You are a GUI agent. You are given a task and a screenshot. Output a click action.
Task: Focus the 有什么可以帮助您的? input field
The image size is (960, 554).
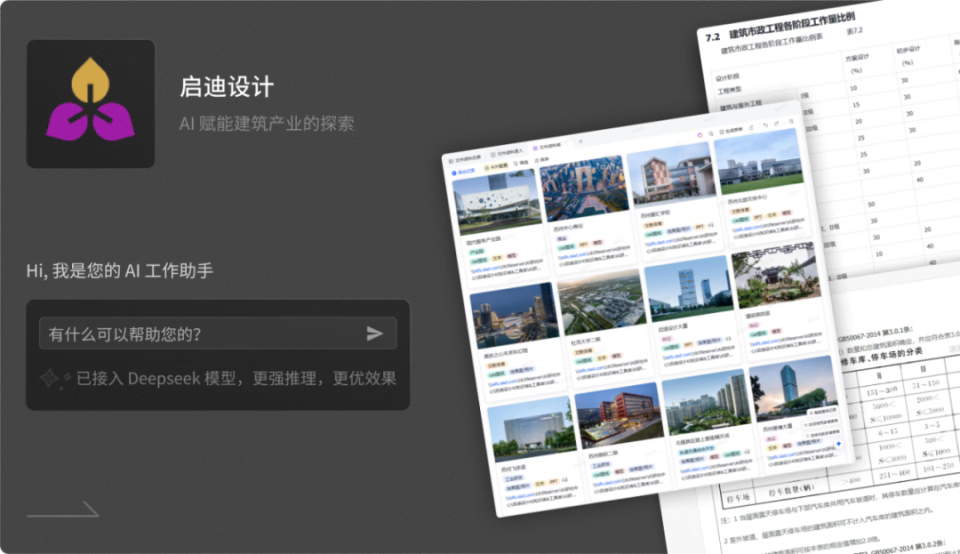(218, 334)
